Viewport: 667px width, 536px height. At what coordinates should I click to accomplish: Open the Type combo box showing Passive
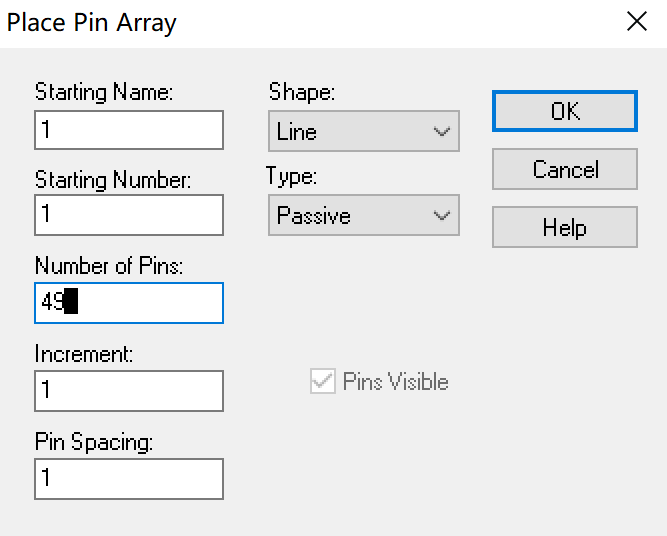(x=364, y=215)
